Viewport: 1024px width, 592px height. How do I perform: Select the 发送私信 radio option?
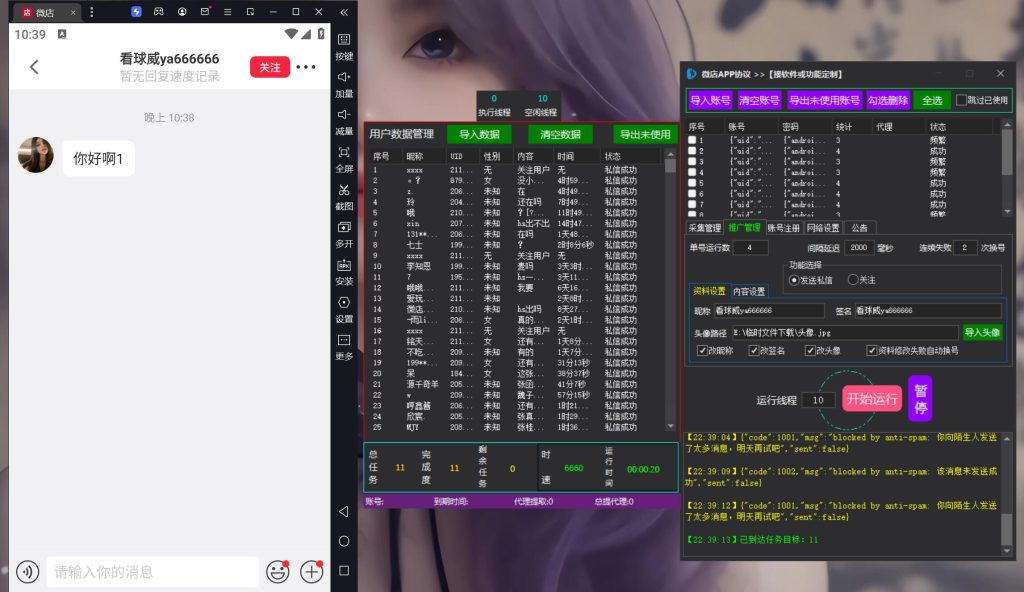tap(794, 280)
